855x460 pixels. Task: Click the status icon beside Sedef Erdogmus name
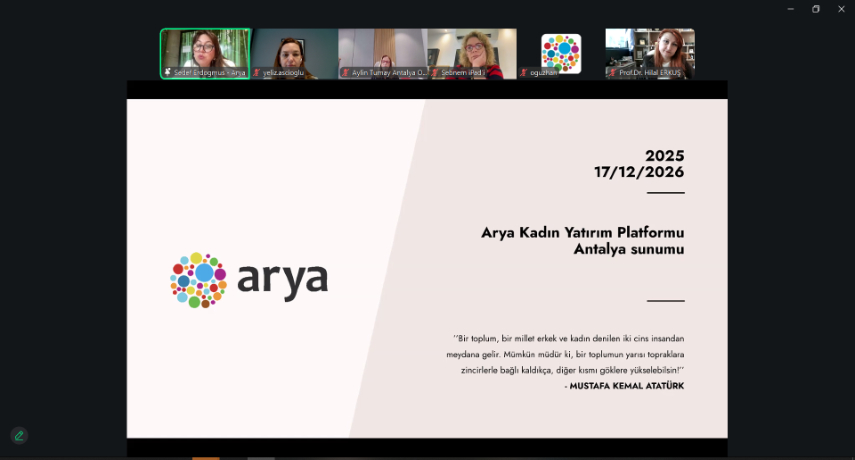(x=168, y=73)
